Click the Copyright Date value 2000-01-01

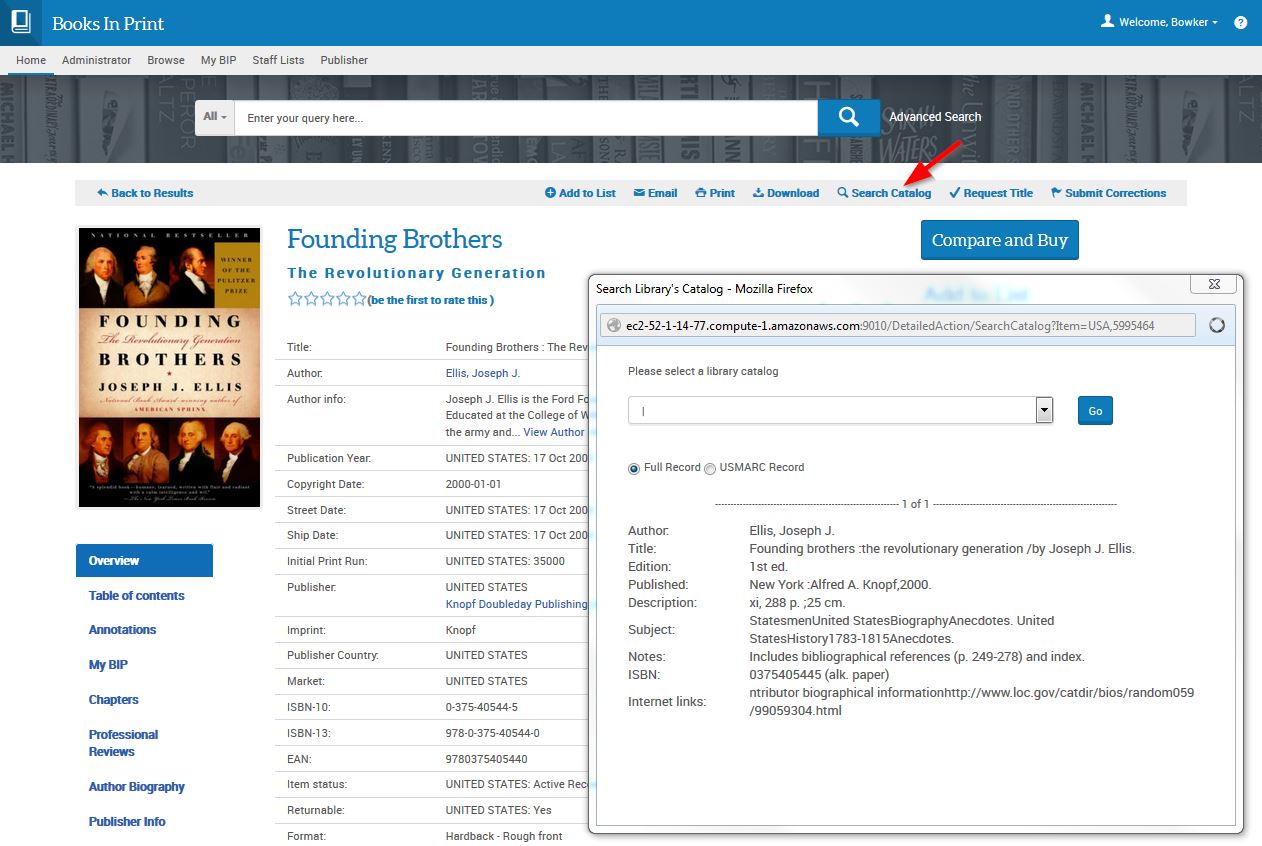474,484
